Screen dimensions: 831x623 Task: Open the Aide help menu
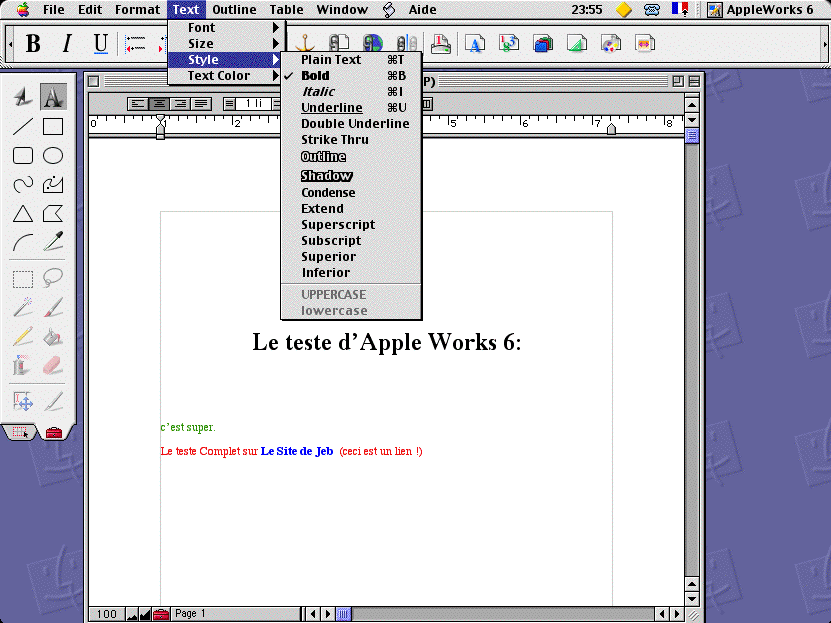tap(422, 10)
